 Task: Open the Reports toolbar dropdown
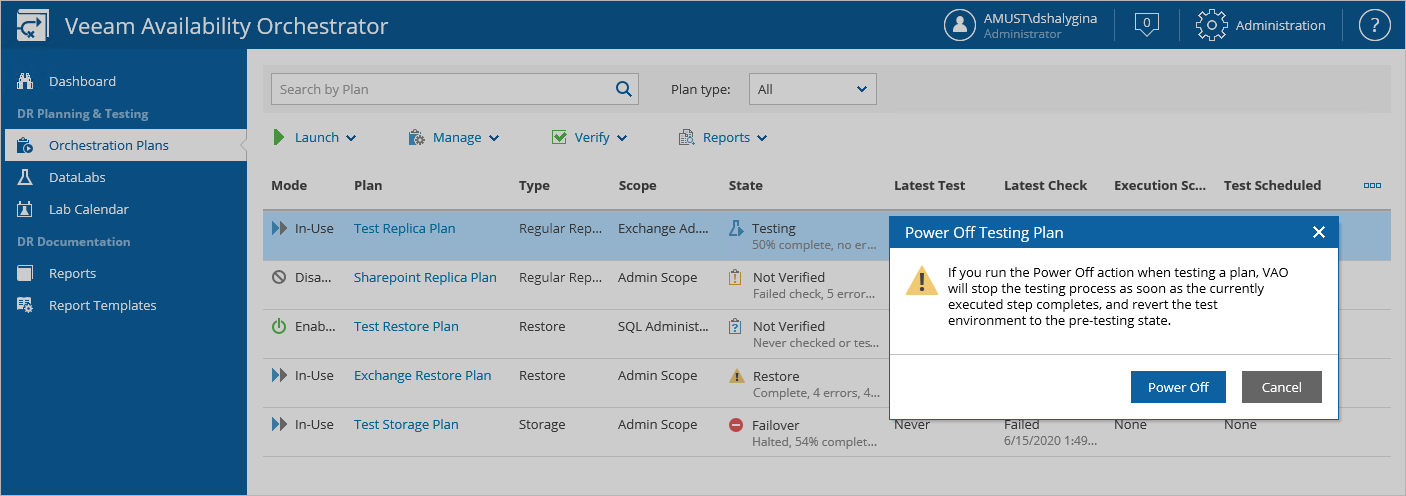pos(723,137)
